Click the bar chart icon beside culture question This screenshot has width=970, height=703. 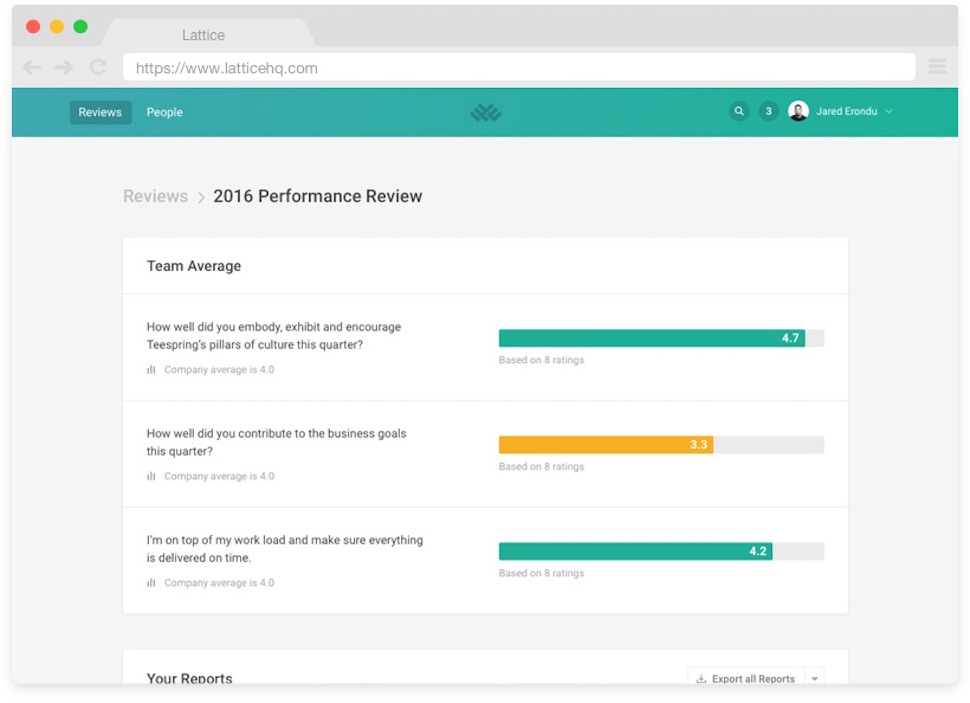pos(152,370)
